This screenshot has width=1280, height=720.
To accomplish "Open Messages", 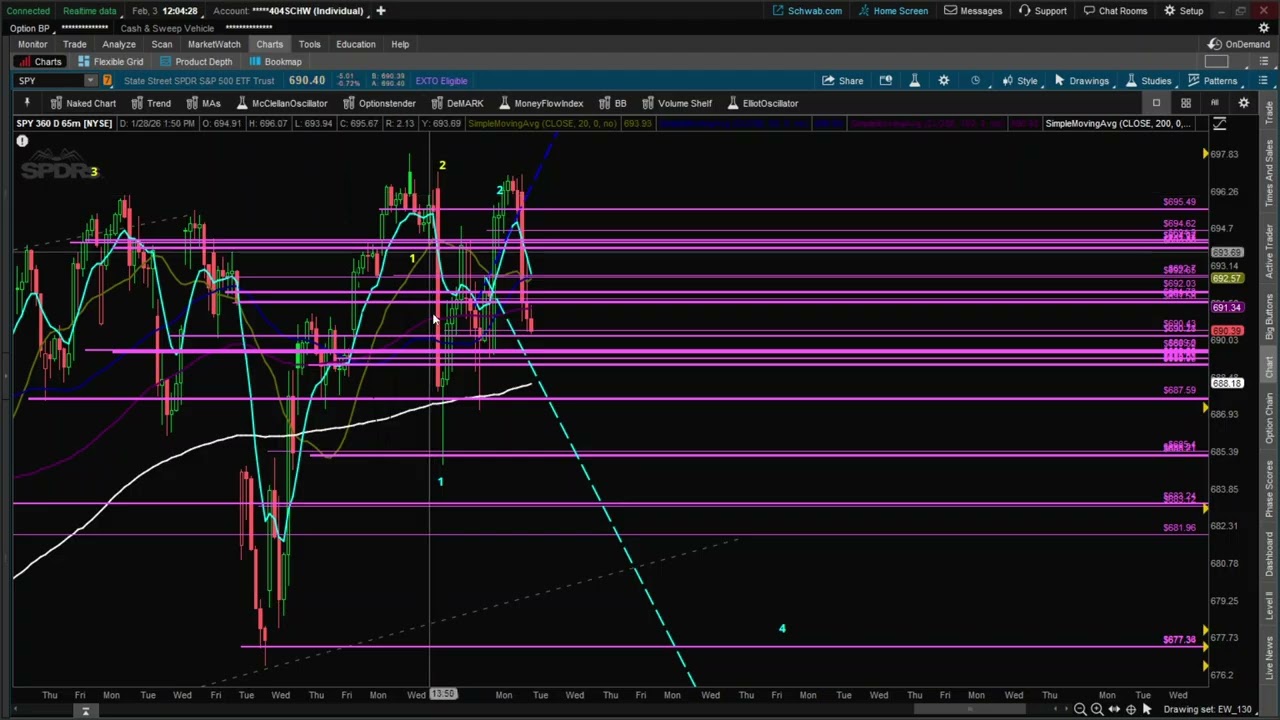I will (x=972, y=10).
